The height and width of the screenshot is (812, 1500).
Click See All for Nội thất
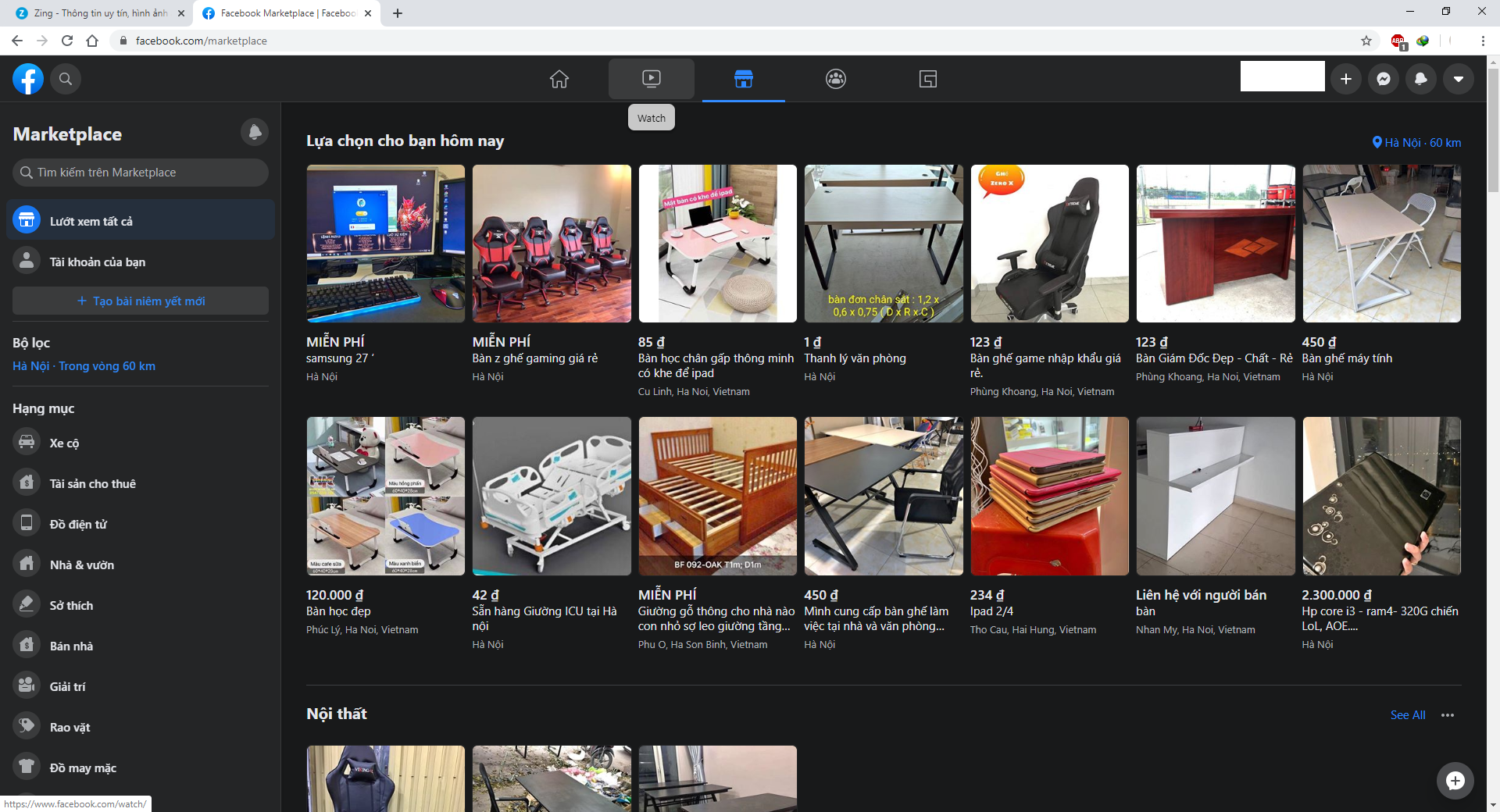(x=1408, y=715)
